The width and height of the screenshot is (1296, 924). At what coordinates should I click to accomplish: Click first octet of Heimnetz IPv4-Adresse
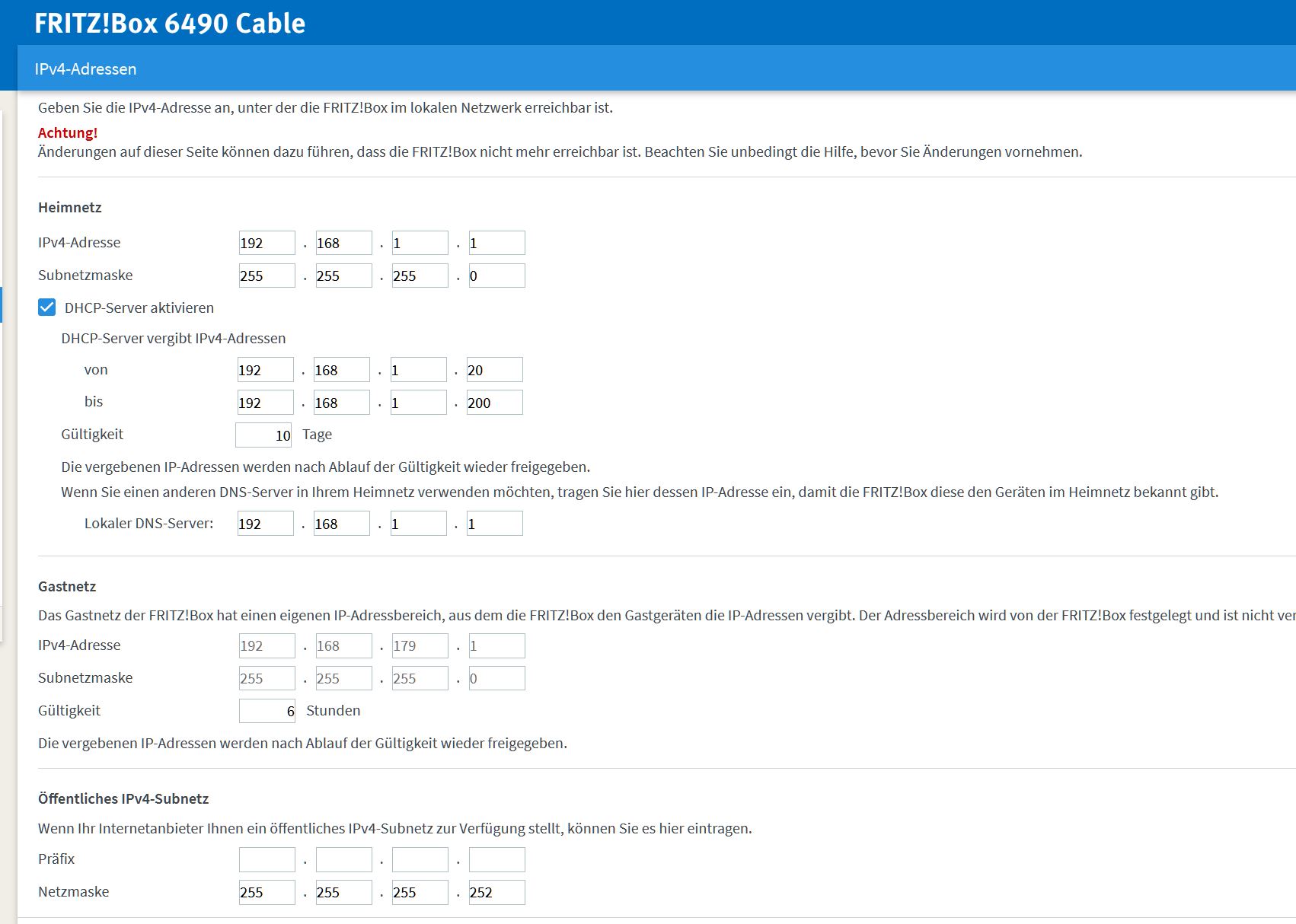(267, 243)
